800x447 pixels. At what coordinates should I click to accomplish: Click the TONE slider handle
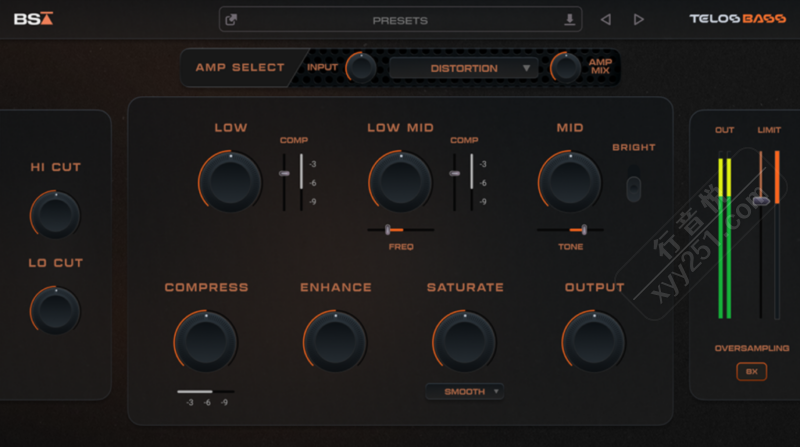point(584,230)
